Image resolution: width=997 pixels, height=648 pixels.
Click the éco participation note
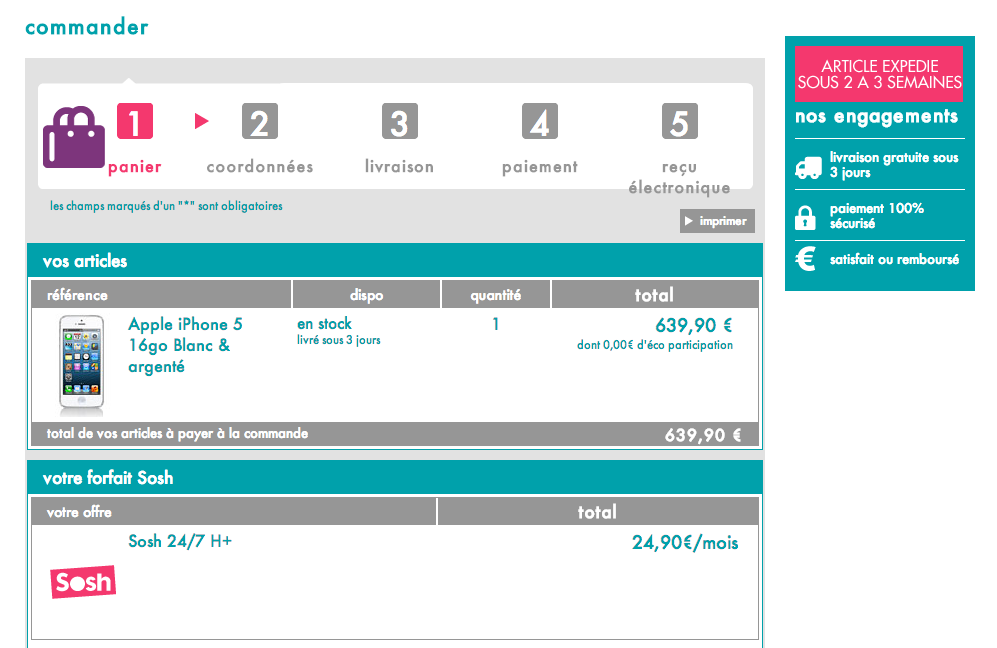coord(655,345)
